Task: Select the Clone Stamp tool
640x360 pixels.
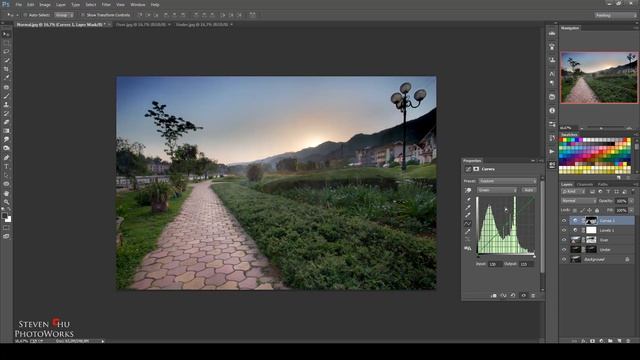Action: click(6, 104)
